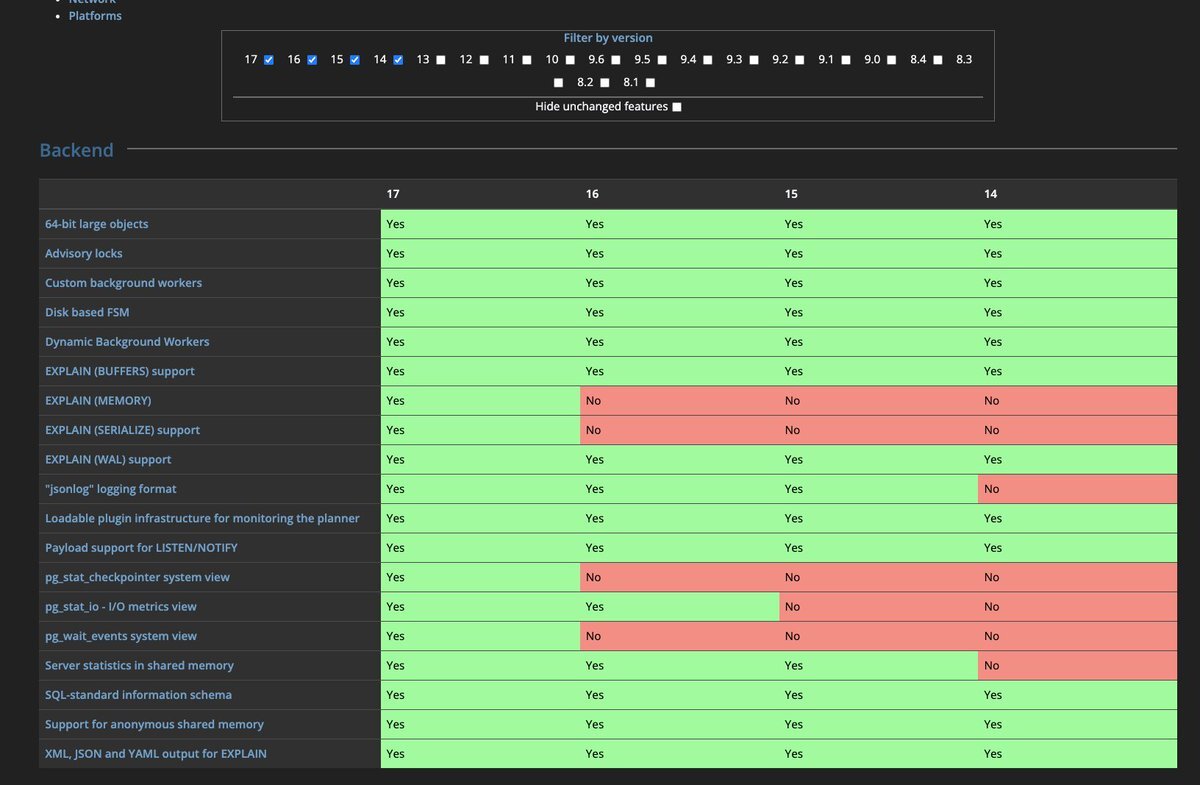Tick the 8.4 version checkbox
This screenshot has height=785, width=1200.
938,60
